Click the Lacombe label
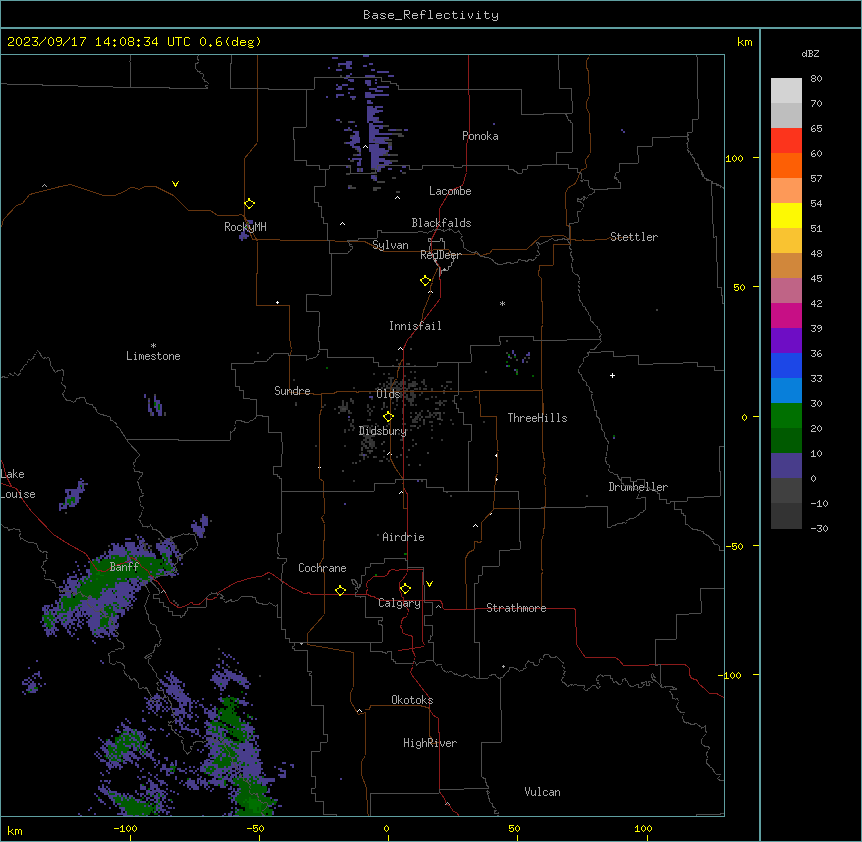 450,191
